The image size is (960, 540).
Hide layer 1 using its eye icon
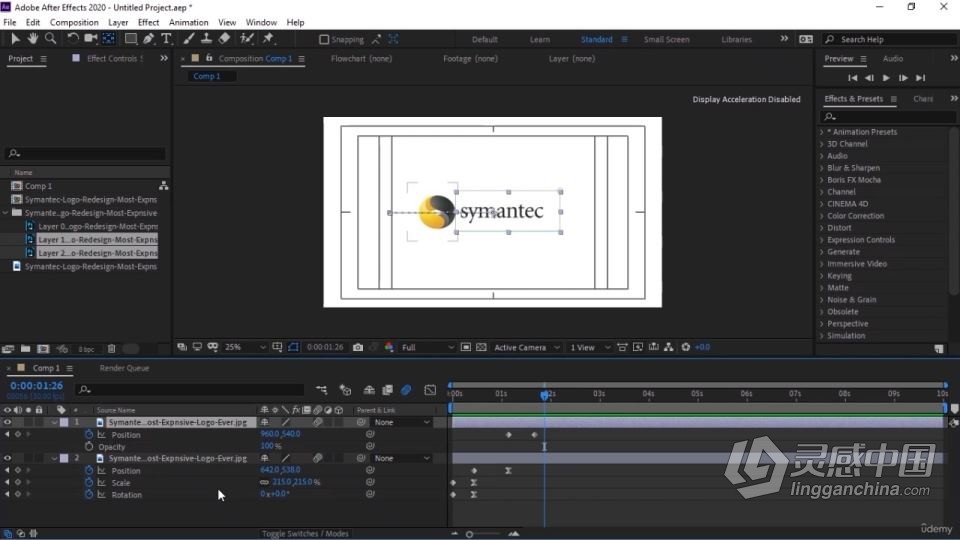tap(7, 422)
